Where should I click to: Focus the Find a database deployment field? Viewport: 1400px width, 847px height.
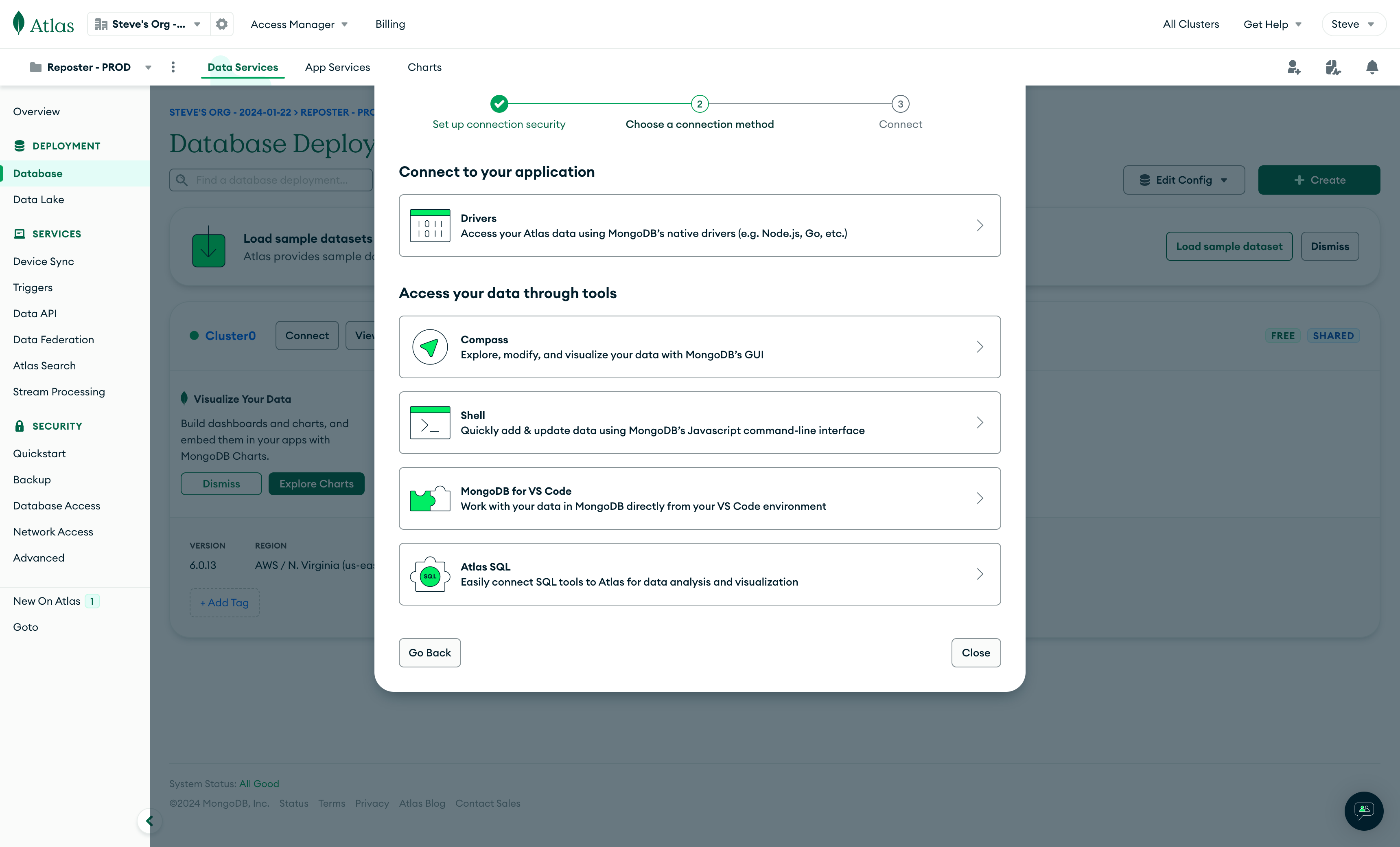click(271, 180)
